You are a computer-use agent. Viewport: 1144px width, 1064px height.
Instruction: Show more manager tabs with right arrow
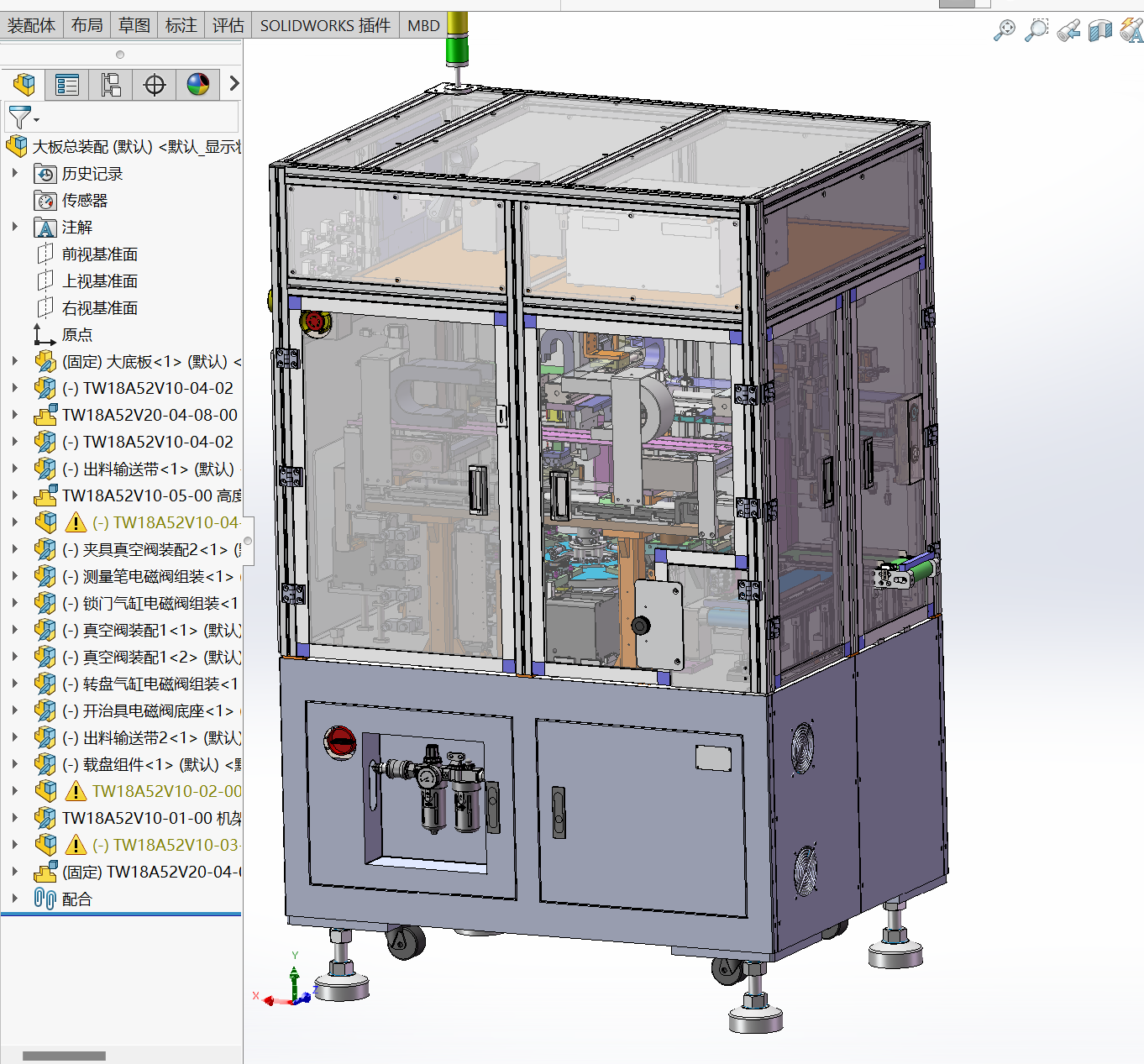click(x=234, y=84)
